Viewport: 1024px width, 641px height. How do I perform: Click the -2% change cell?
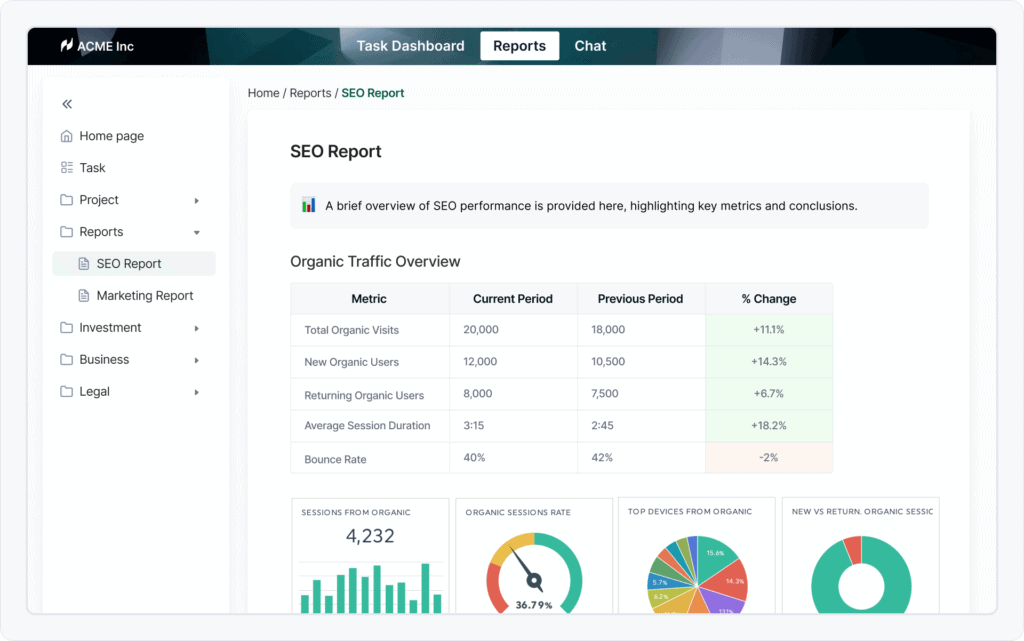(769, 458)
